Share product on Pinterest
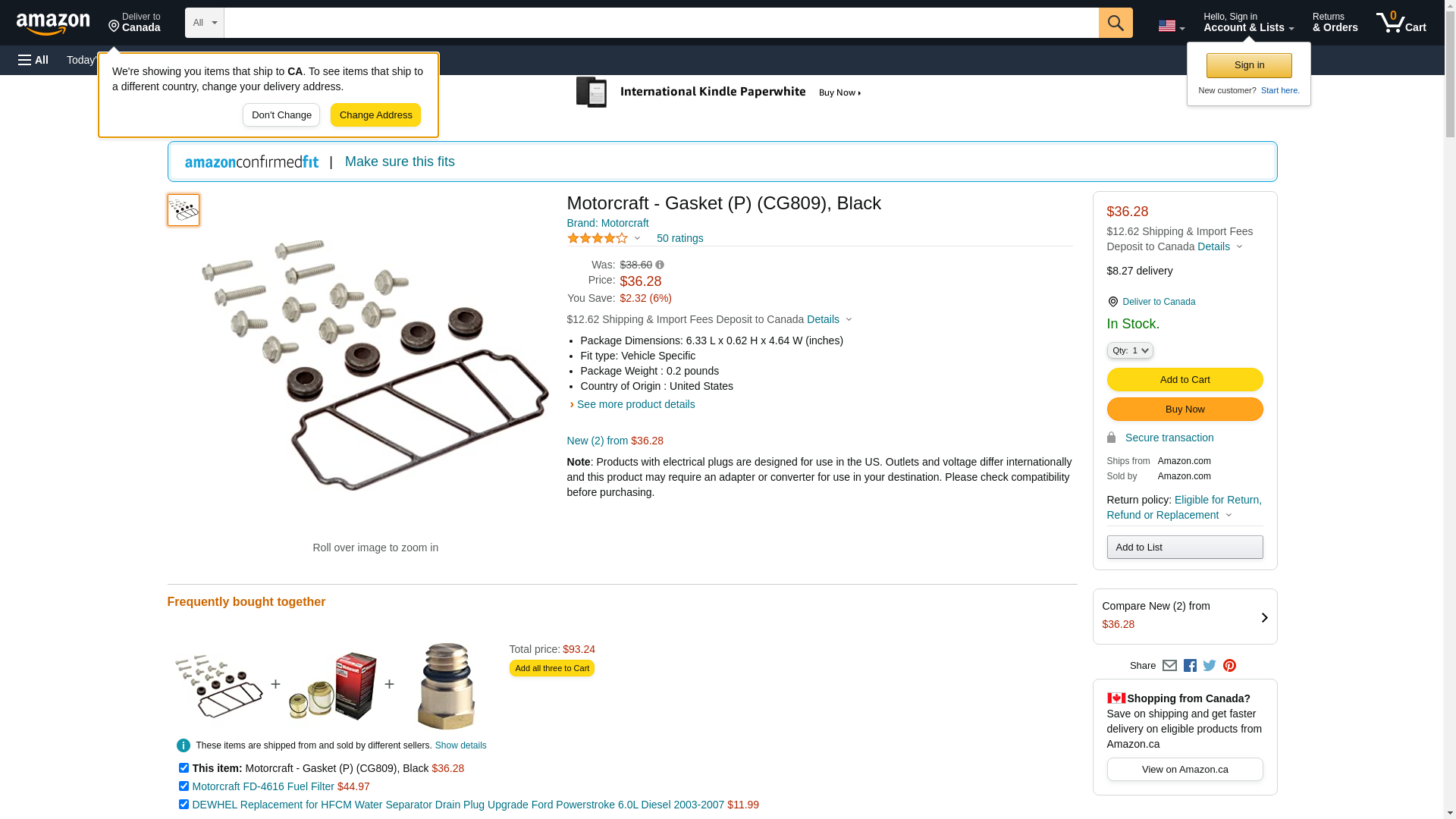 click(1229, 666)
